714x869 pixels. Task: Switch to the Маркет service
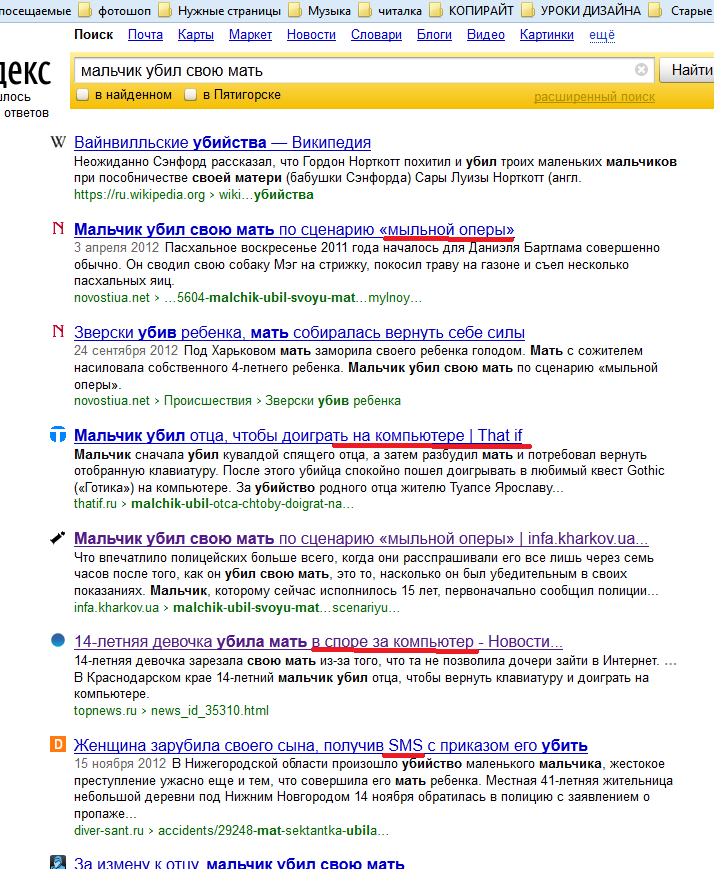(250, 34)
